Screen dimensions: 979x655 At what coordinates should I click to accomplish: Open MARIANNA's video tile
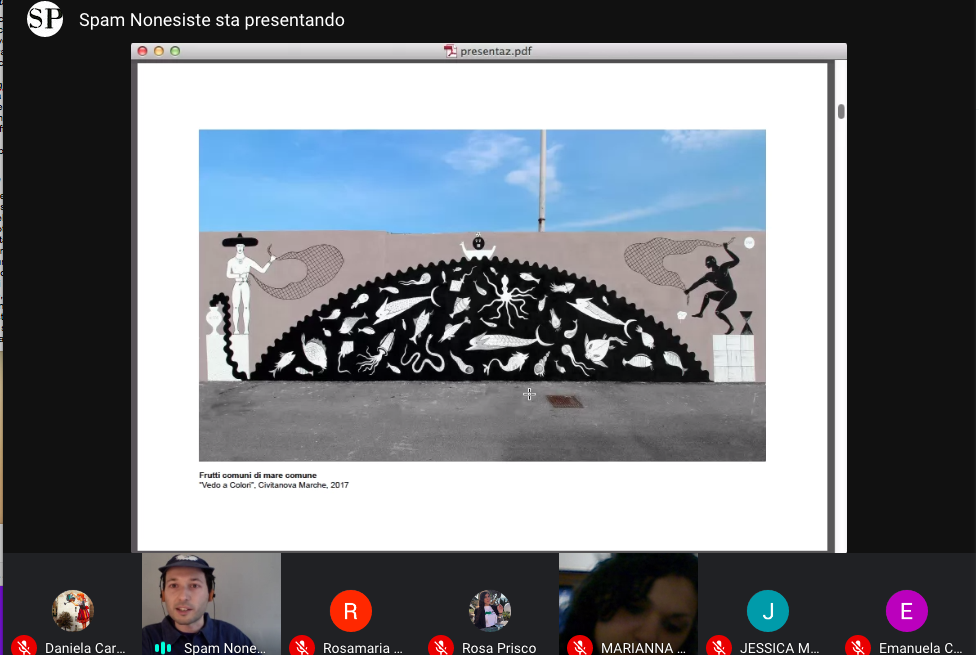(x=629, y=604)
